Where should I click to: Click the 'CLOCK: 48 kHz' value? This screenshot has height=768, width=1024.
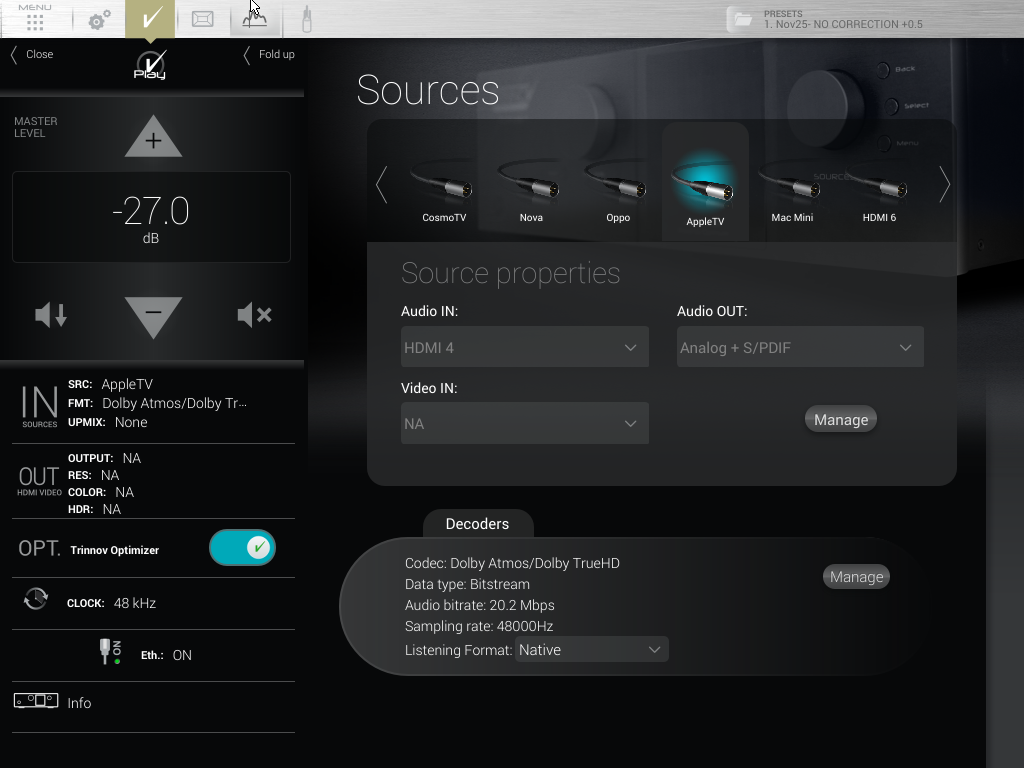(112, 603)
